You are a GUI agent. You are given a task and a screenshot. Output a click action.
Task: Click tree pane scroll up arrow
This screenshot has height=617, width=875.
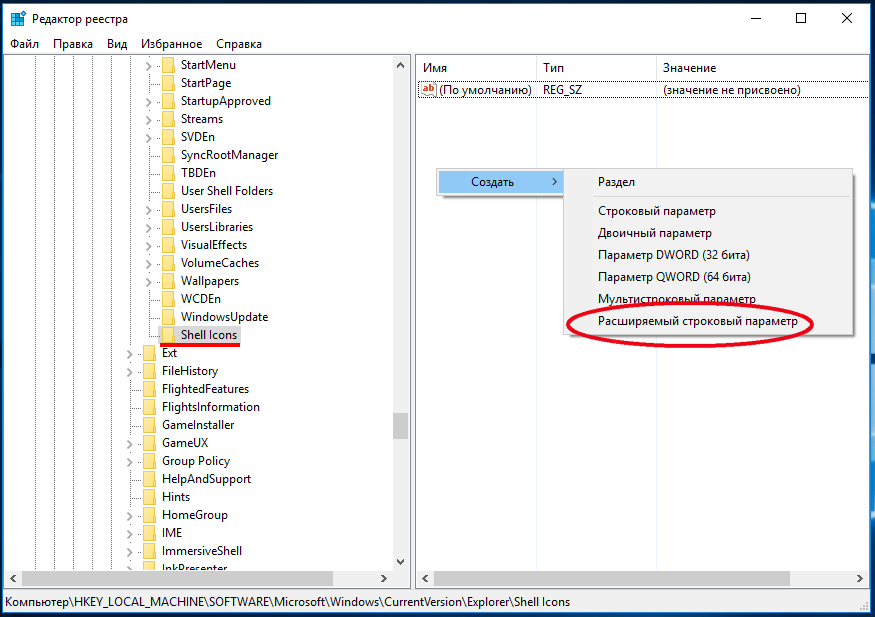pos(400,65)
